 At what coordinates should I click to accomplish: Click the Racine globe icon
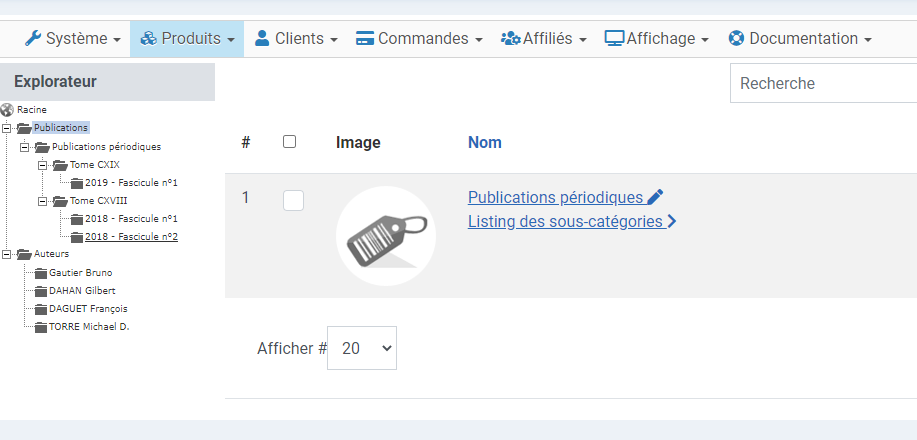[x=7, y=110]
